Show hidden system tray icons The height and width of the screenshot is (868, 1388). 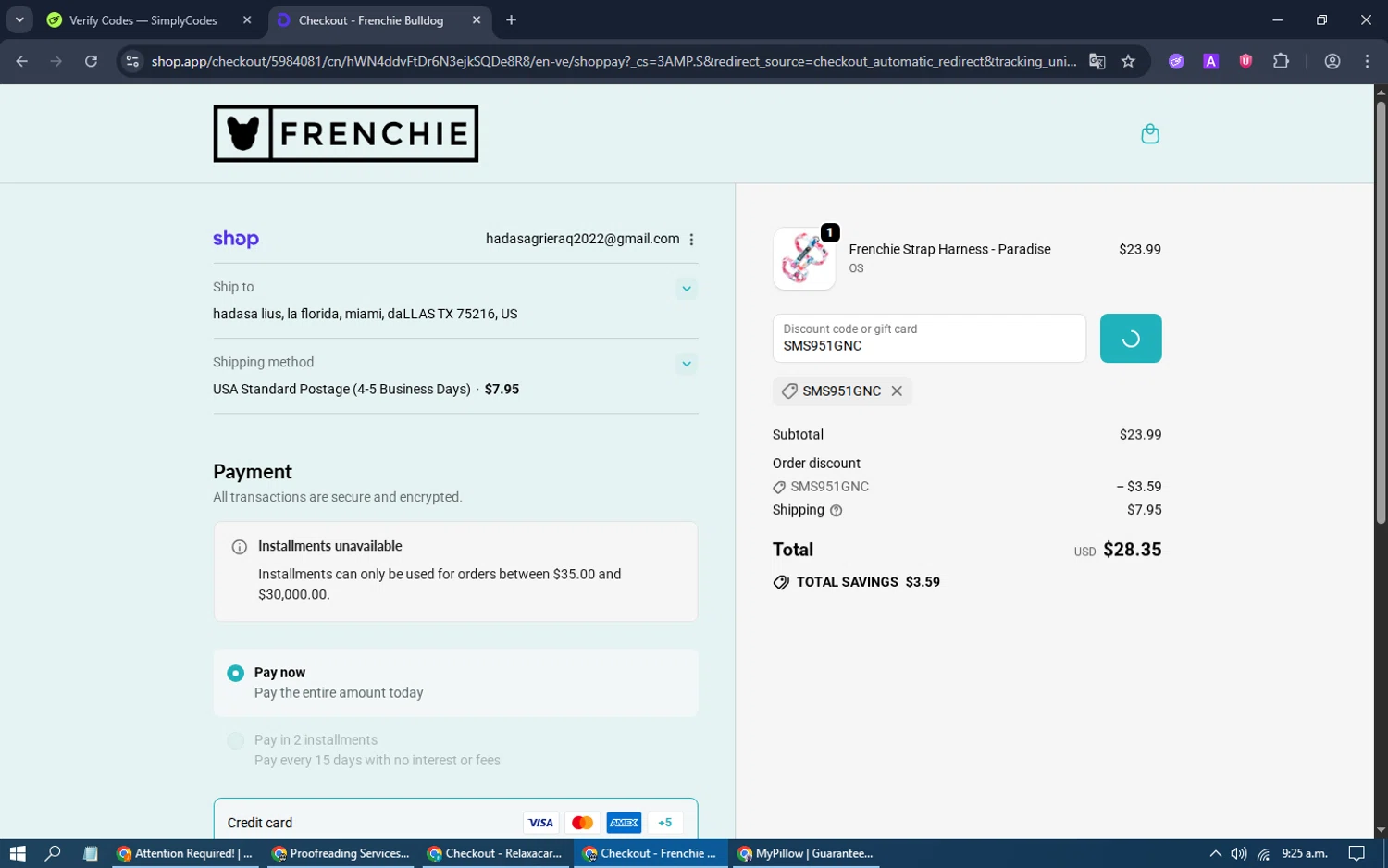[1215, 853]
